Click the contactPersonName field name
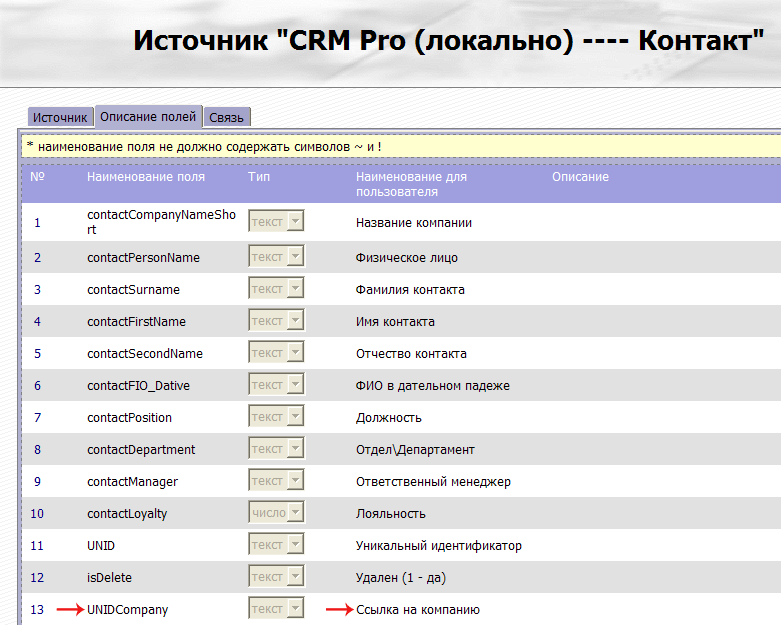This screenshot has width=781, height=625. [x=143, y=257]
